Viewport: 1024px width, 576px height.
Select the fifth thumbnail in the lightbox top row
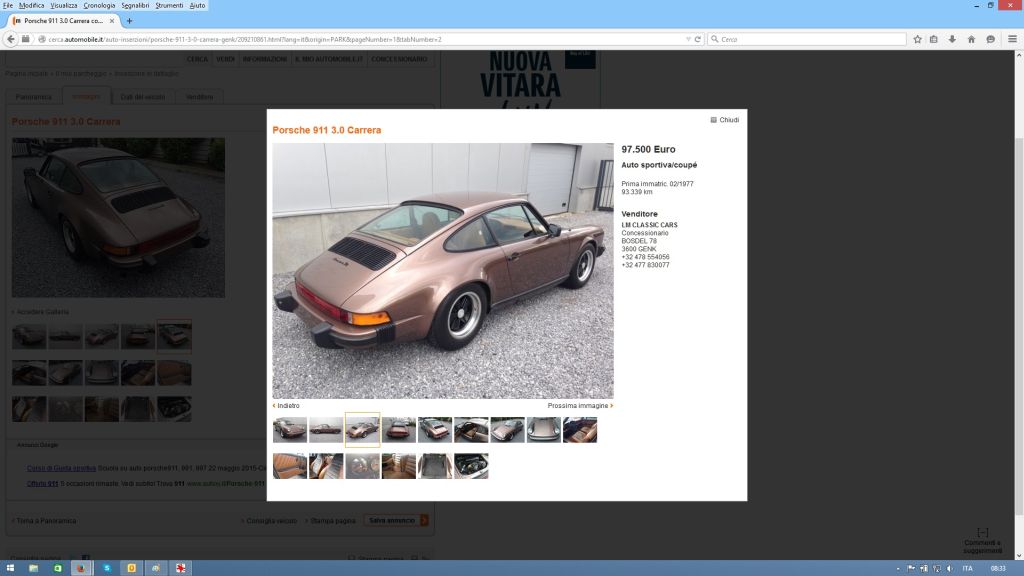click(x=435, y=430)
